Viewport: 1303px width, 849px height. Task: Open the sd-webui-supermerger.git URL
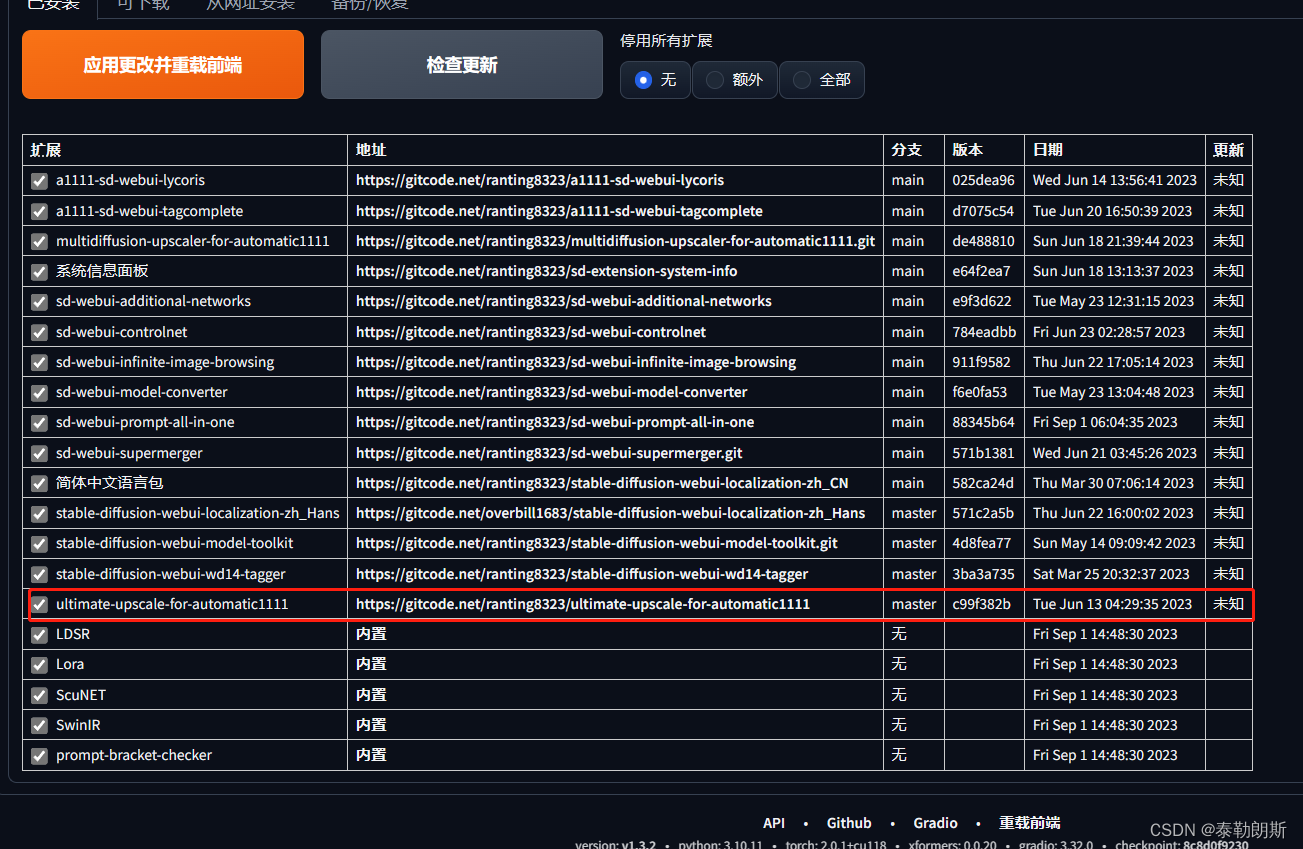coord(549,453)
